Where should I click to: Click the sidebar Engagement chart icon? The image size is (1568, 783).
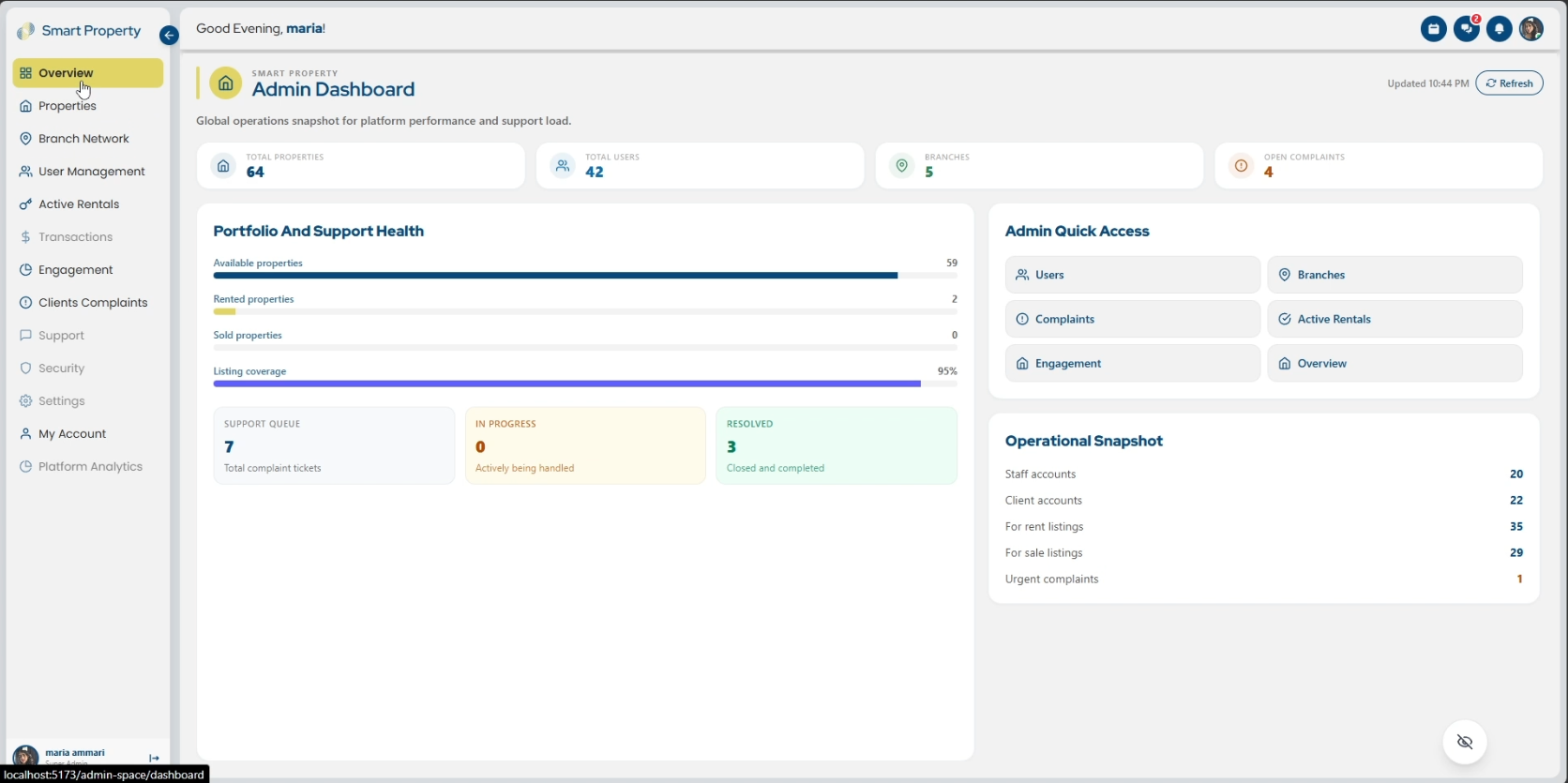tap(25, 270)
